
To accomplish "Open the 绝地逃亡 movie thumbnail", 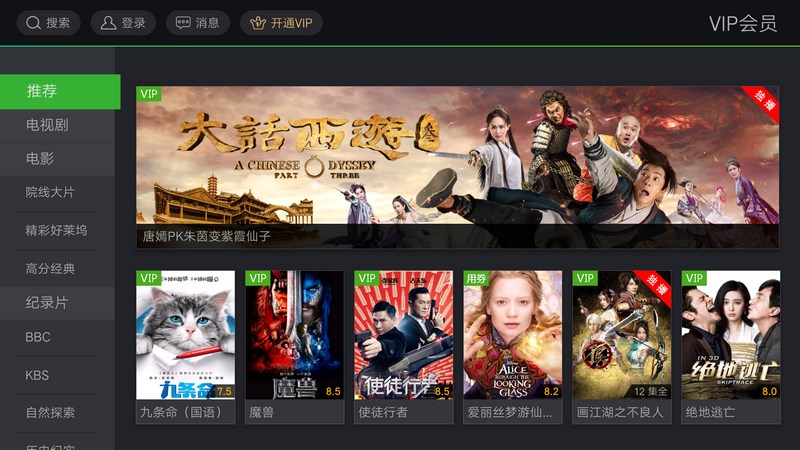I will 731,347.
